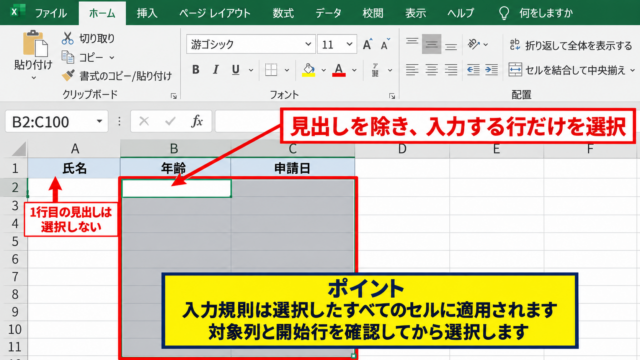Click cell C1 containing 申請日
The height and width of the screenshot is (360, 640).
pos(292,168)
